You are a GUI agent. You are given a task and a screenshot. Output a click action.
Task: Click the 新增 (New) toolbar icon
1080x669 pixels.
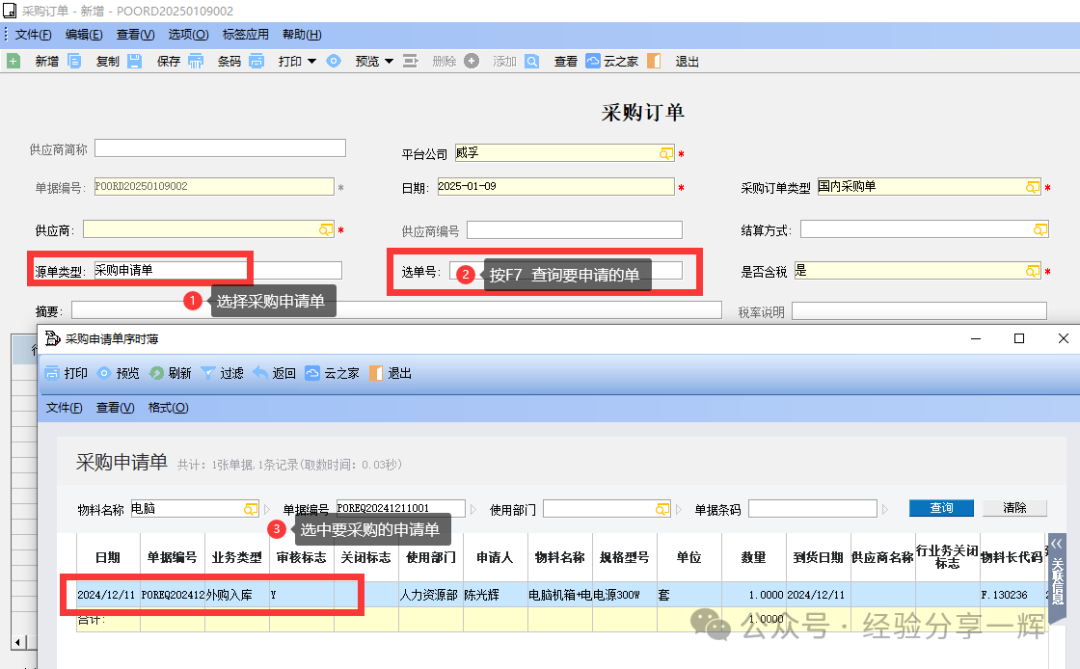[x=14, y=61]
